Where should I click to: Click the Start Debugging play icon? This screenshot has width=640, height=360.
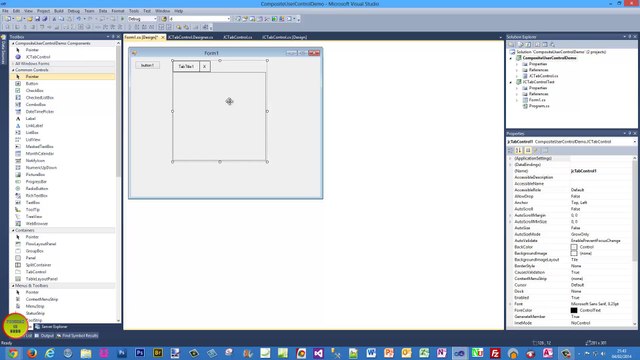pos(122,19)
